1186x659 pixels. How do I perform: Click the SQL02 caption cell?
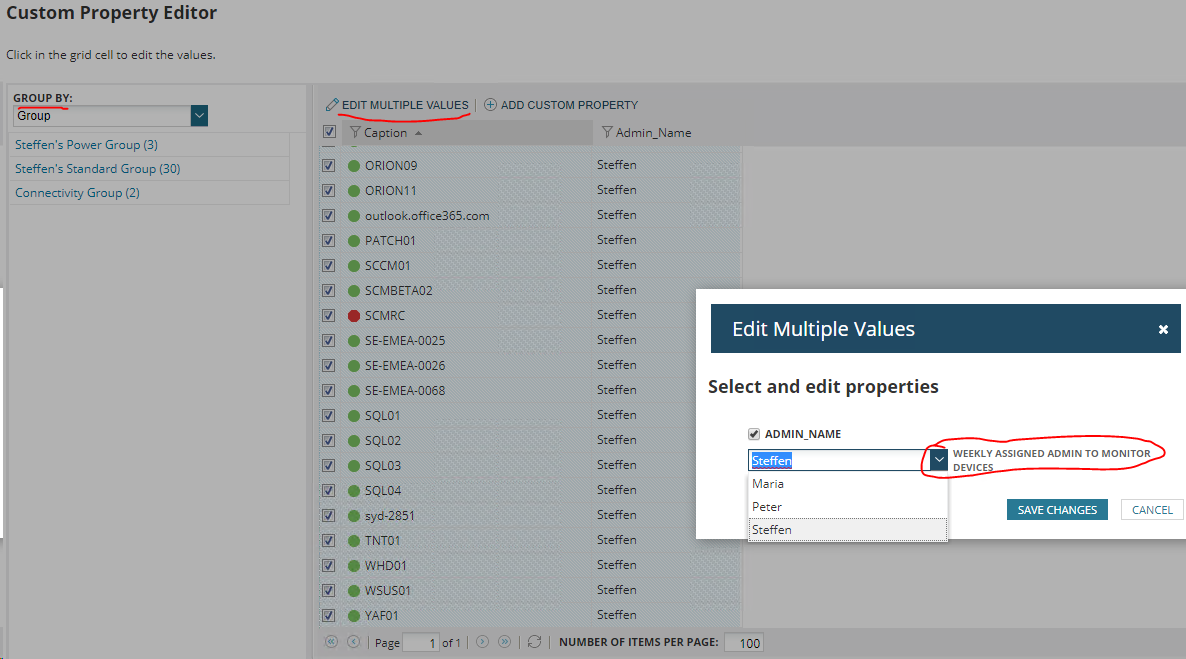(x=467, y=440)
